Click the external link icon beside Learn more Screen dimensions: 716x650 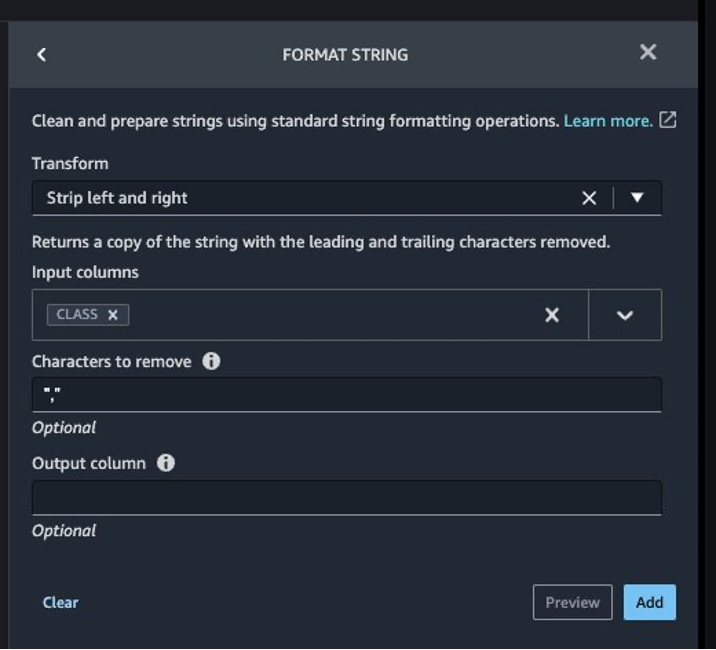click(x=668, y=120)
